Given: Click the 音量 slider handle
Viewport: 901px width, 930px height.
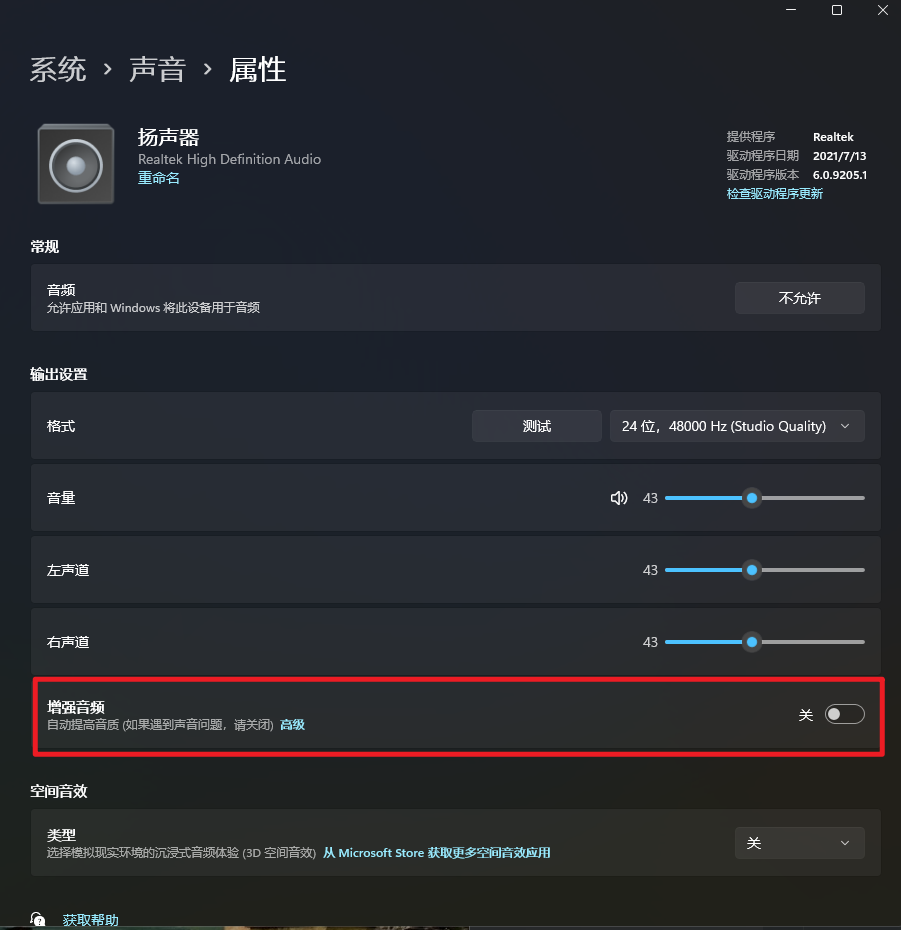Looking at the screenshot, I should click(752, 498).
